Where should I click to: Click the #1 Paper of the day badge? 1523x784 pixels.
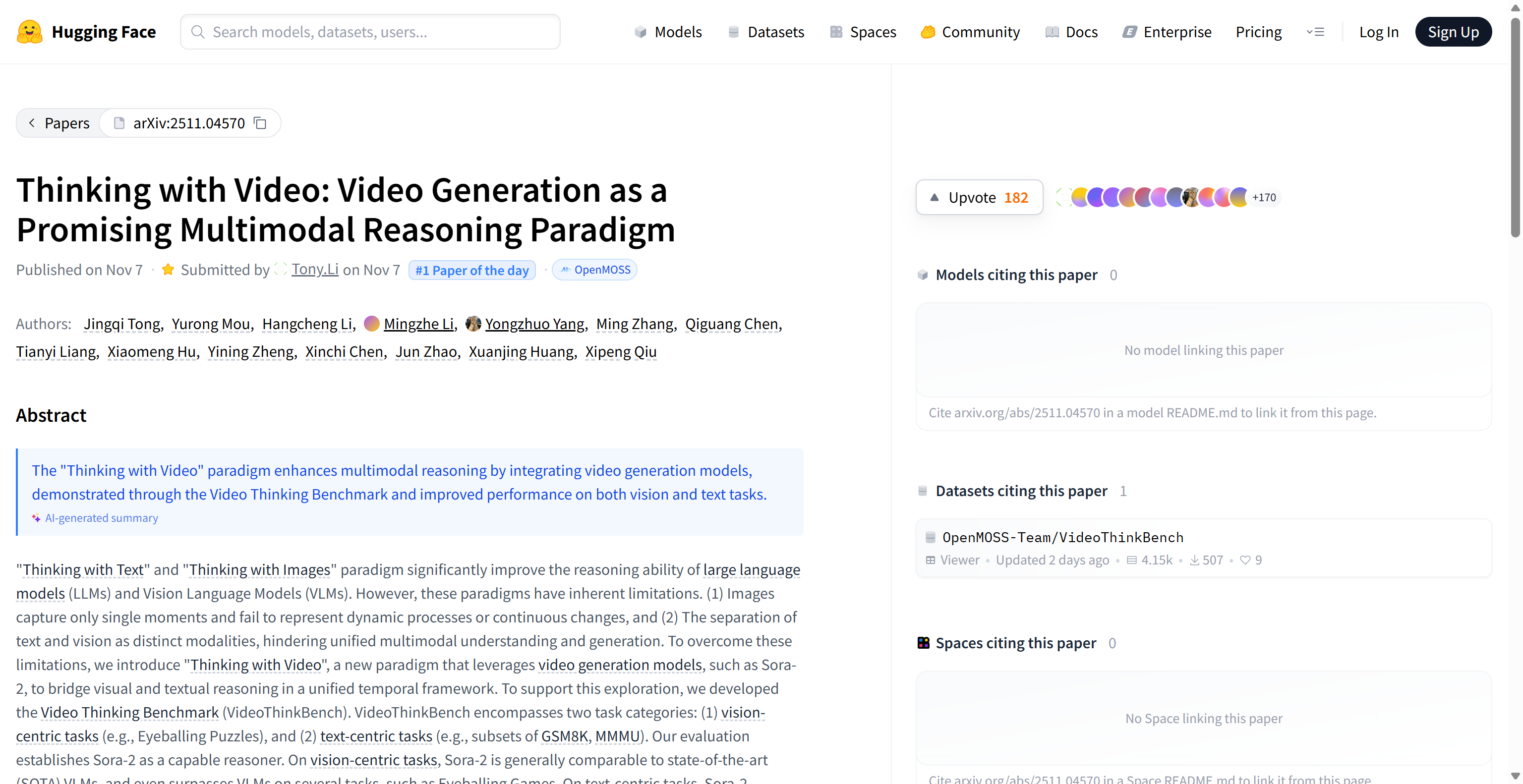472,270
